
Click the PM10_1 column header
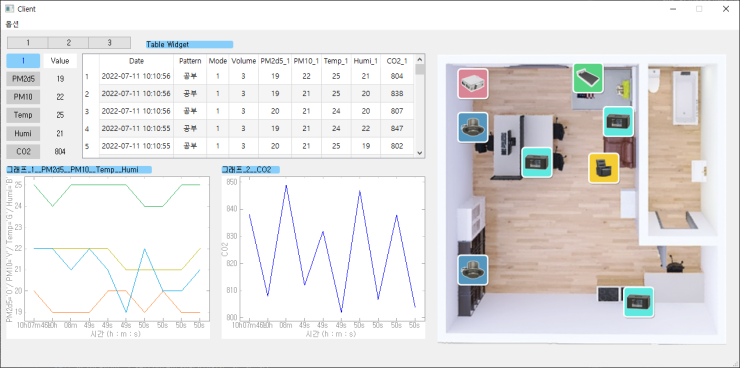point(306,61)
